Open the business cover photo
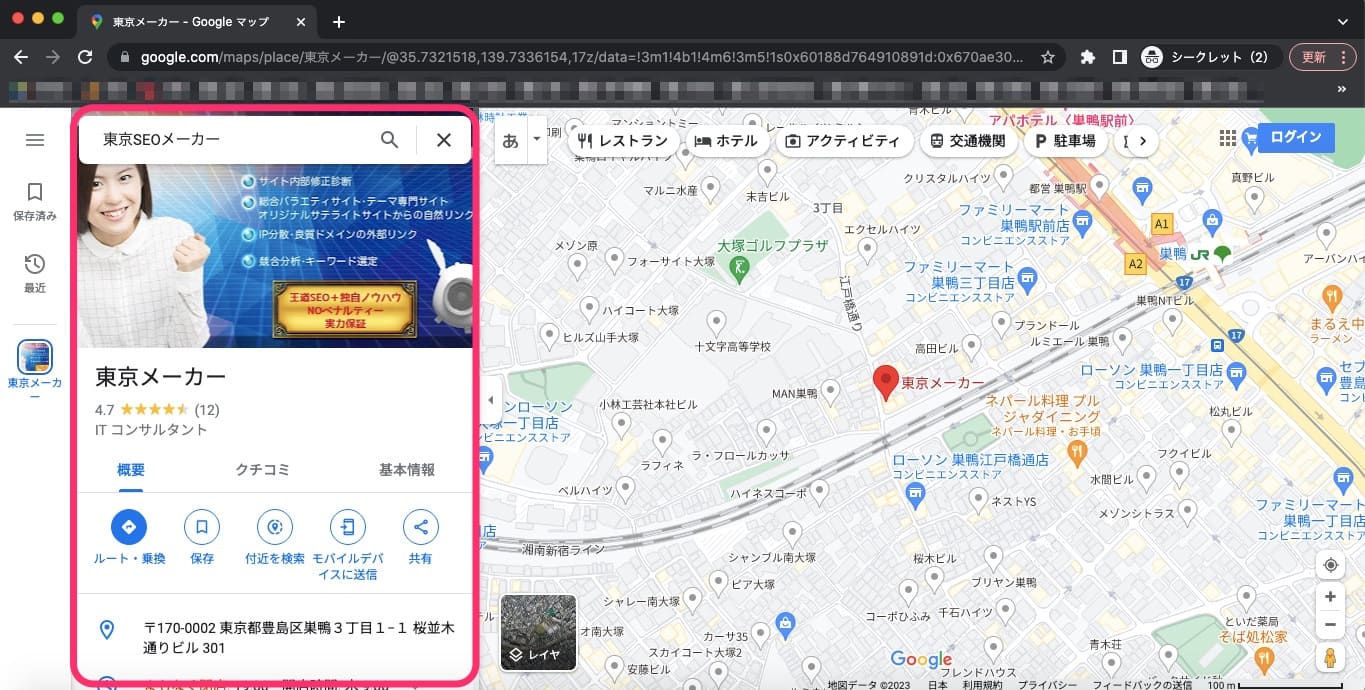Screen dimensions: 1365x690 [275, 255]
